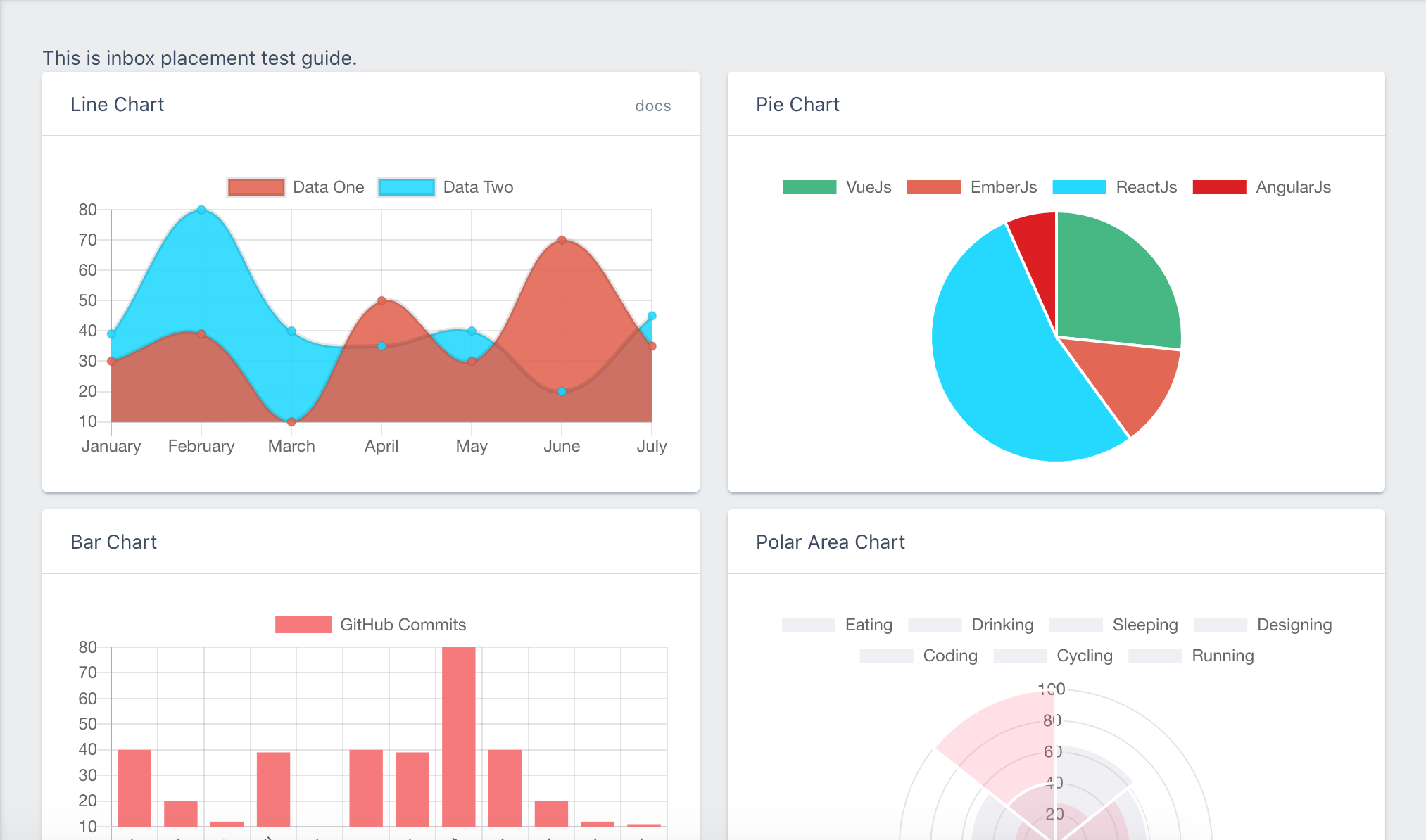Toggle GitHub Commits legend in Bar Chart
The image size is (1426, 840).
tap(371, 625)
